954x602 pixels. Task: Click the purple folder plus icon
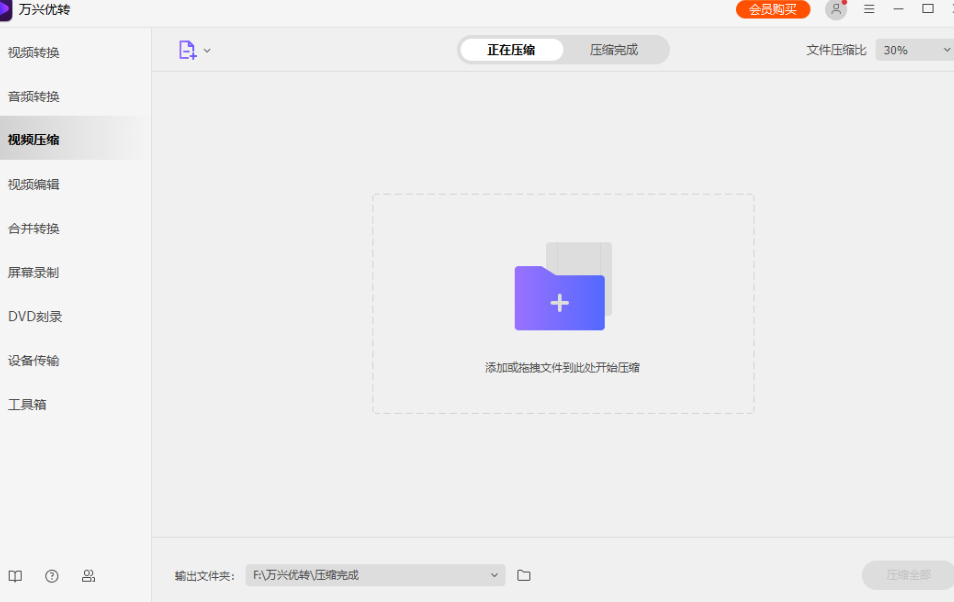(x=560, y=297)
